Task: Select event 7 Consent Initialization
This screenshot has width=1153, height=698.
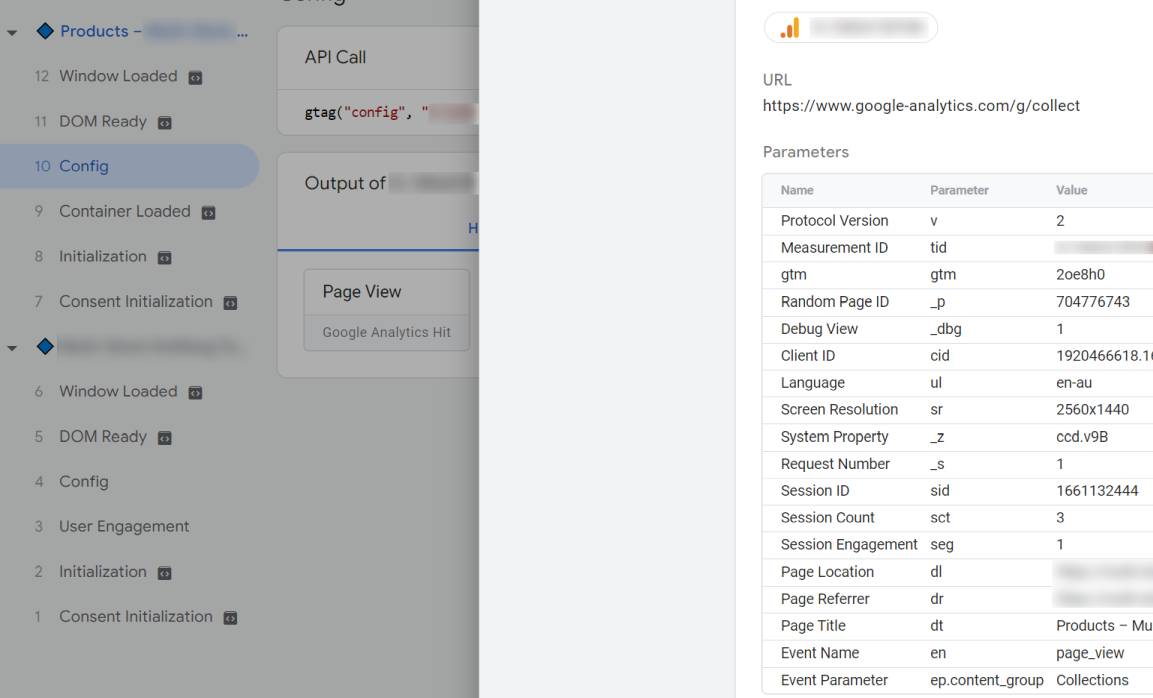Action: coord(135,302)
